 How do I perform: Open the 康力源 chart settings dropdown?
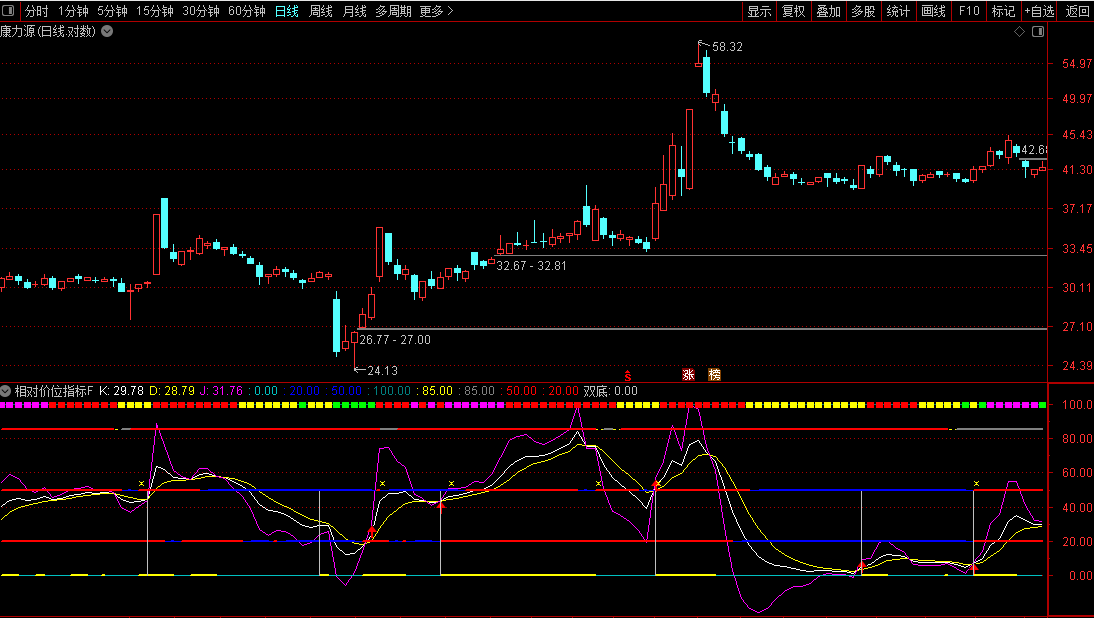point(107,31)
